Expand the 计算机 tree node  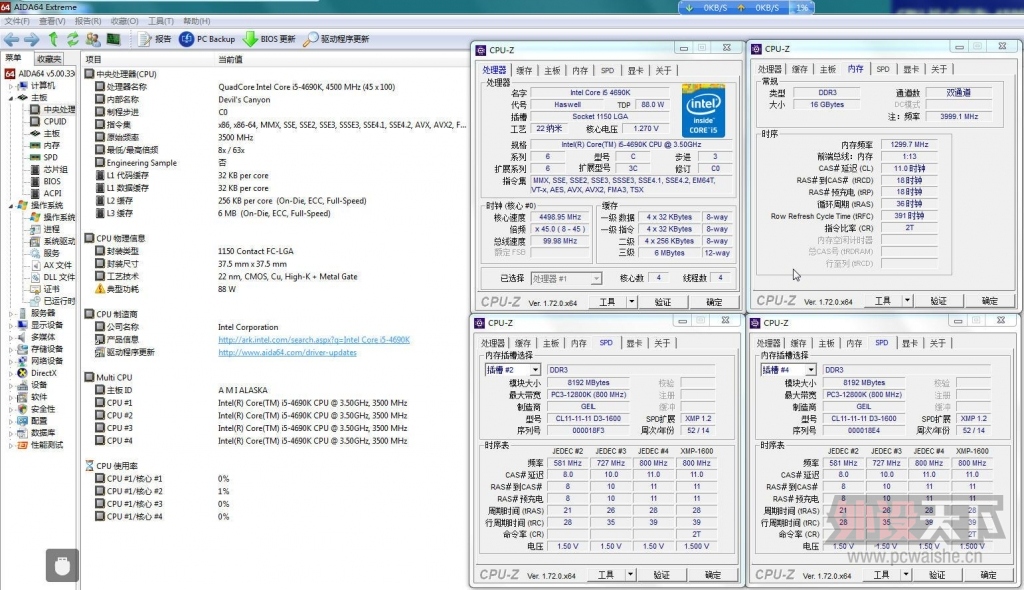[10, 86]
